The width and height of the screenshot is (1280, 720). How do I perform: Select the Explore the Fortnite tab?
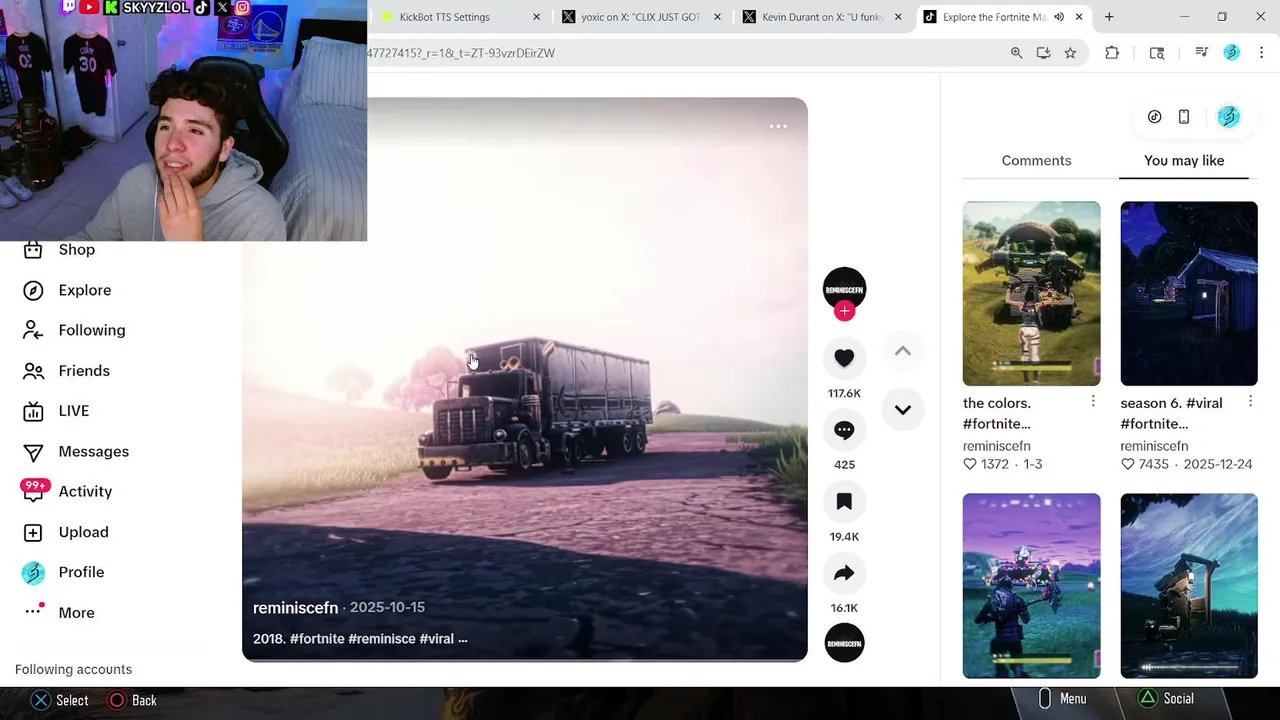tap(994, 17)
